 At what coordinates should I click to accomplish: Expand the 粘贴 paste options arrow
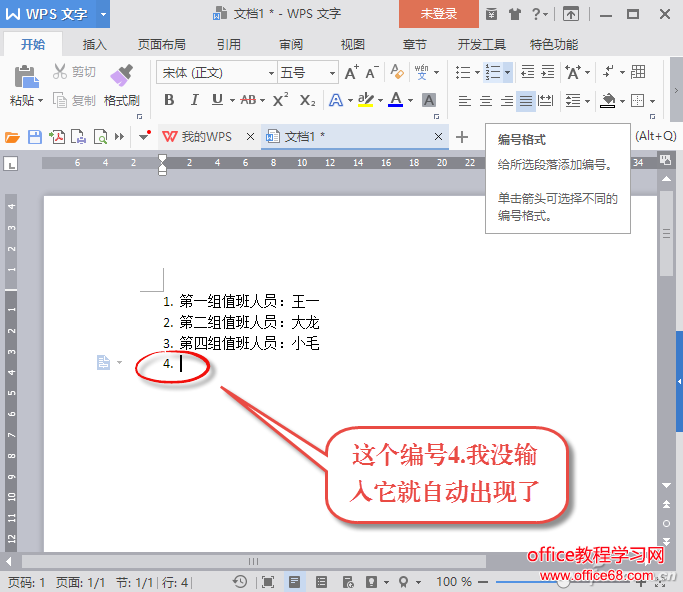41,101
